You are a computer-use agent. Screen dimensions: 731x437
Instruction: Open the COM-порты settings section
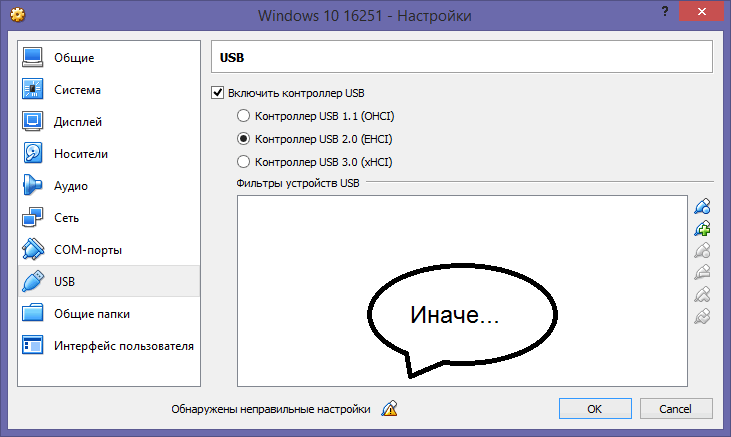point(109,250)
